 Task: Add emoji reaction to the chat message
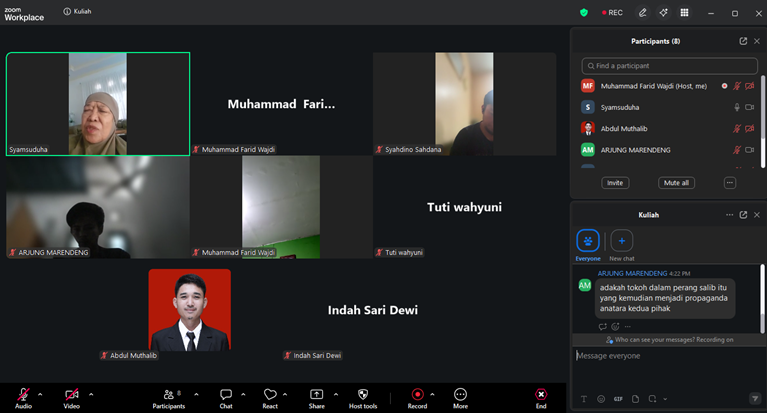point(615,326)
